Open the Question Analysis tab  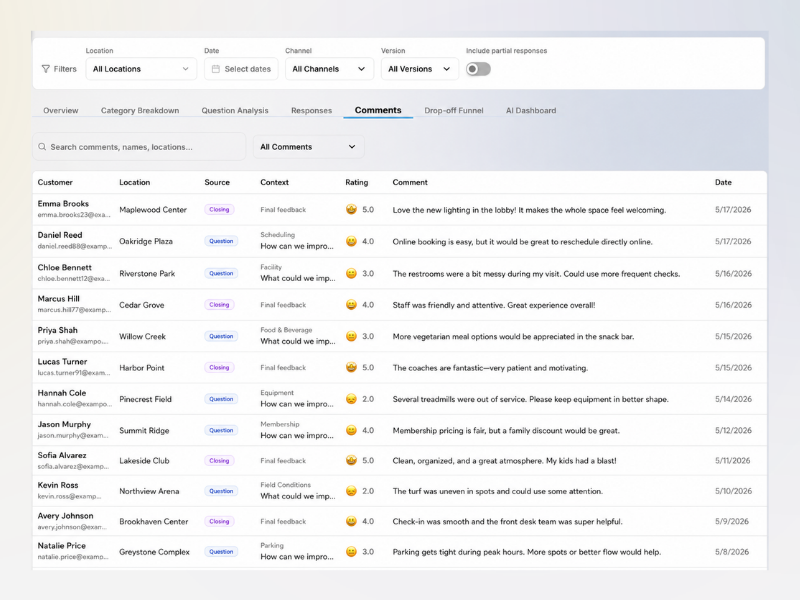click(x=235, y=110)
